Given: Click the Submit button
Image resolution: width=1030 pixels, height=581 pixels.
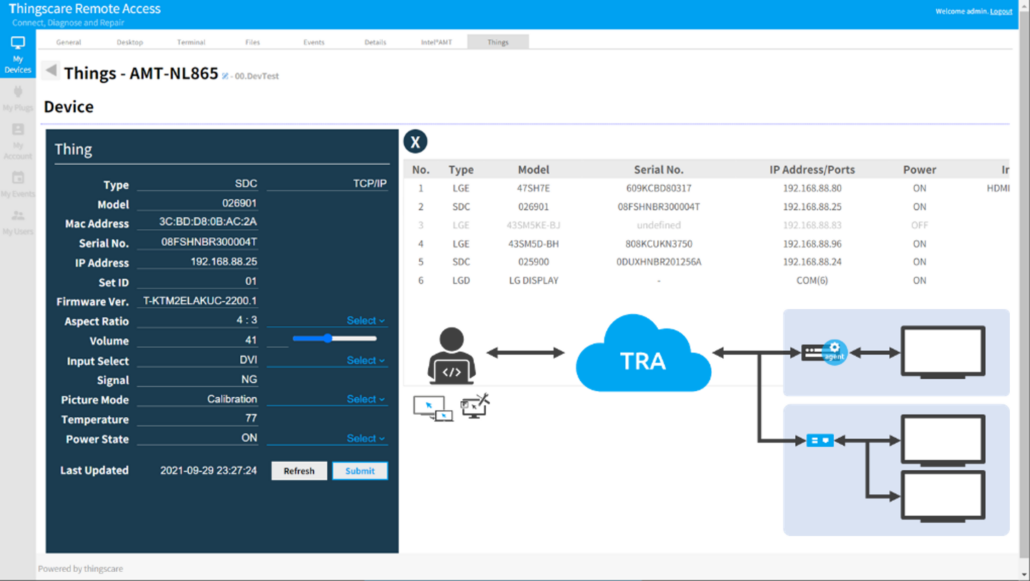Looking at the screenshot, I should [x=360, y=471].
